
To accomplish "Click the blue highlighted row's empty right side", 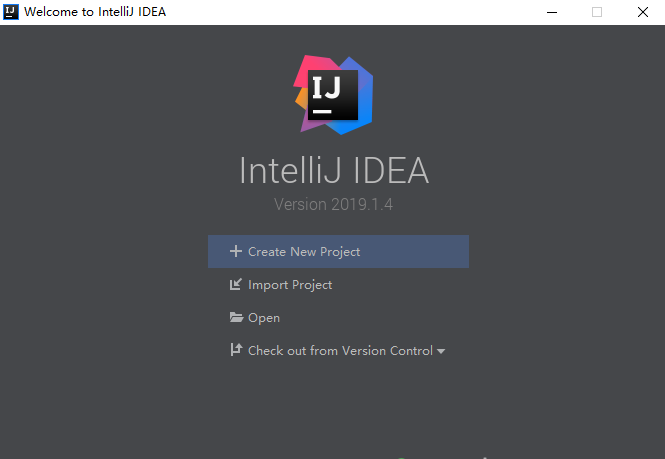I will pos(416,252).
